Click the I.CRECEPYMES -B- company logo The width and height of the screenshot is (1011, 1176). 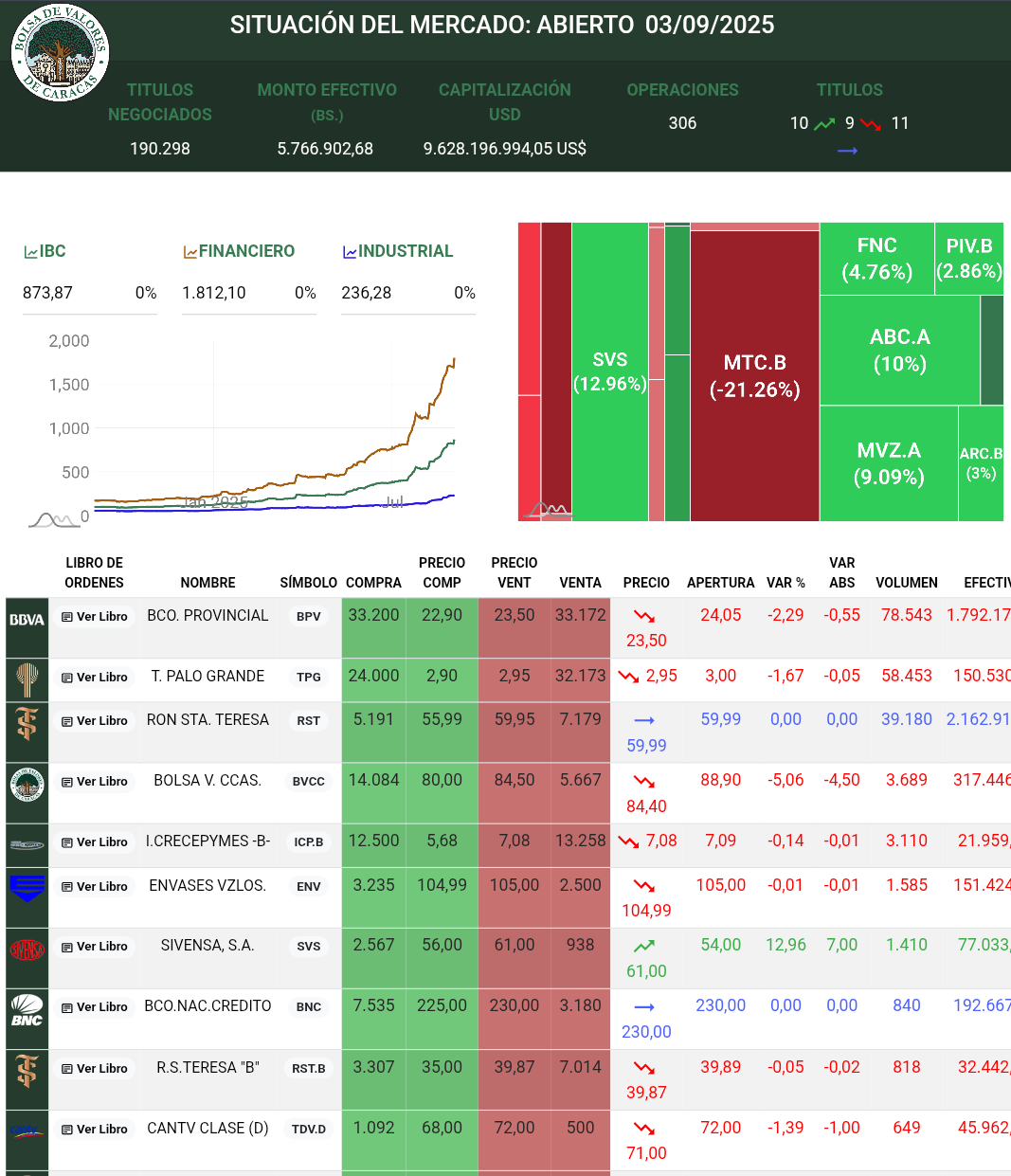coord(27,845)
